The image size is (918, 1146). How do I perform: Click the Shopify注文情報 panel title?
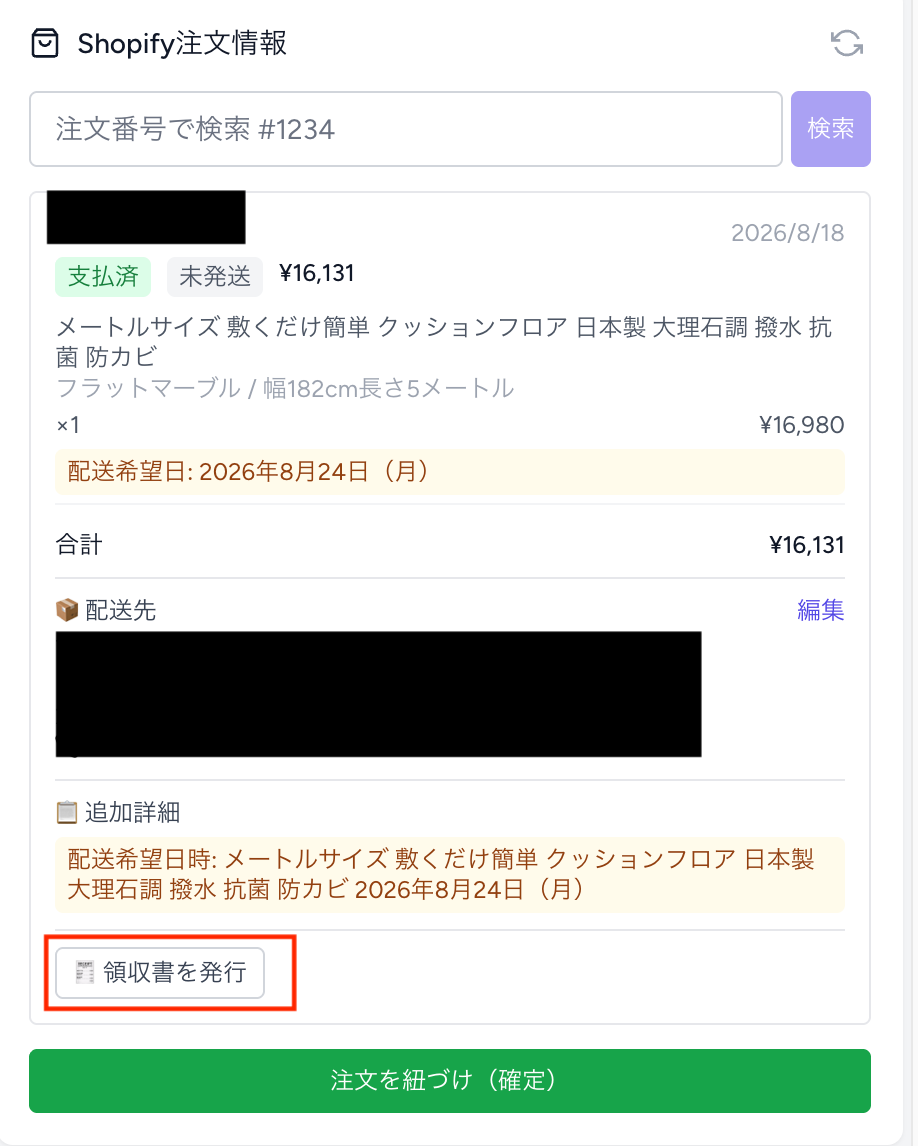[182, 43]
